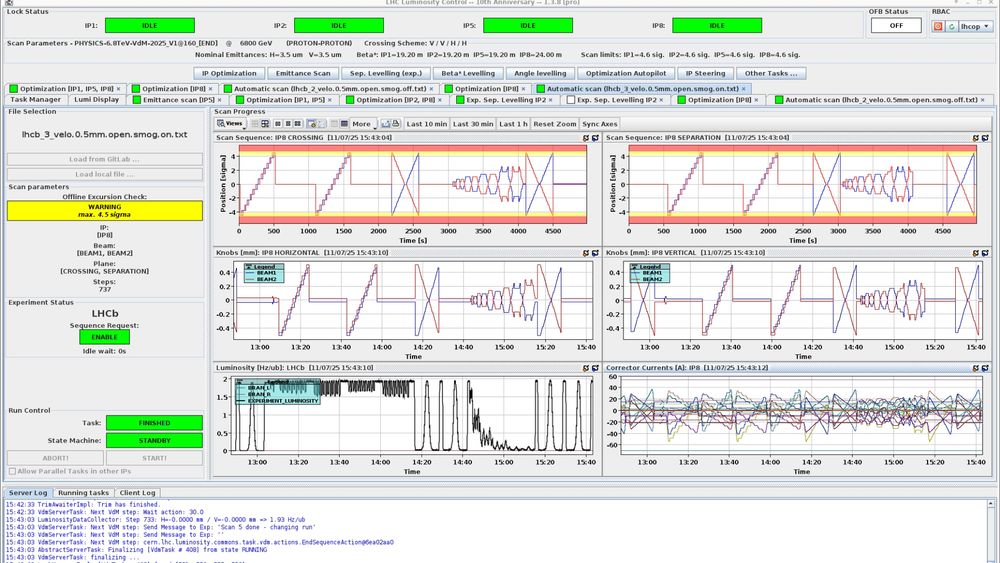Open the More dropdown in chart toolbar
This screenshot has width=1000, height=563.
pos(364,124)
